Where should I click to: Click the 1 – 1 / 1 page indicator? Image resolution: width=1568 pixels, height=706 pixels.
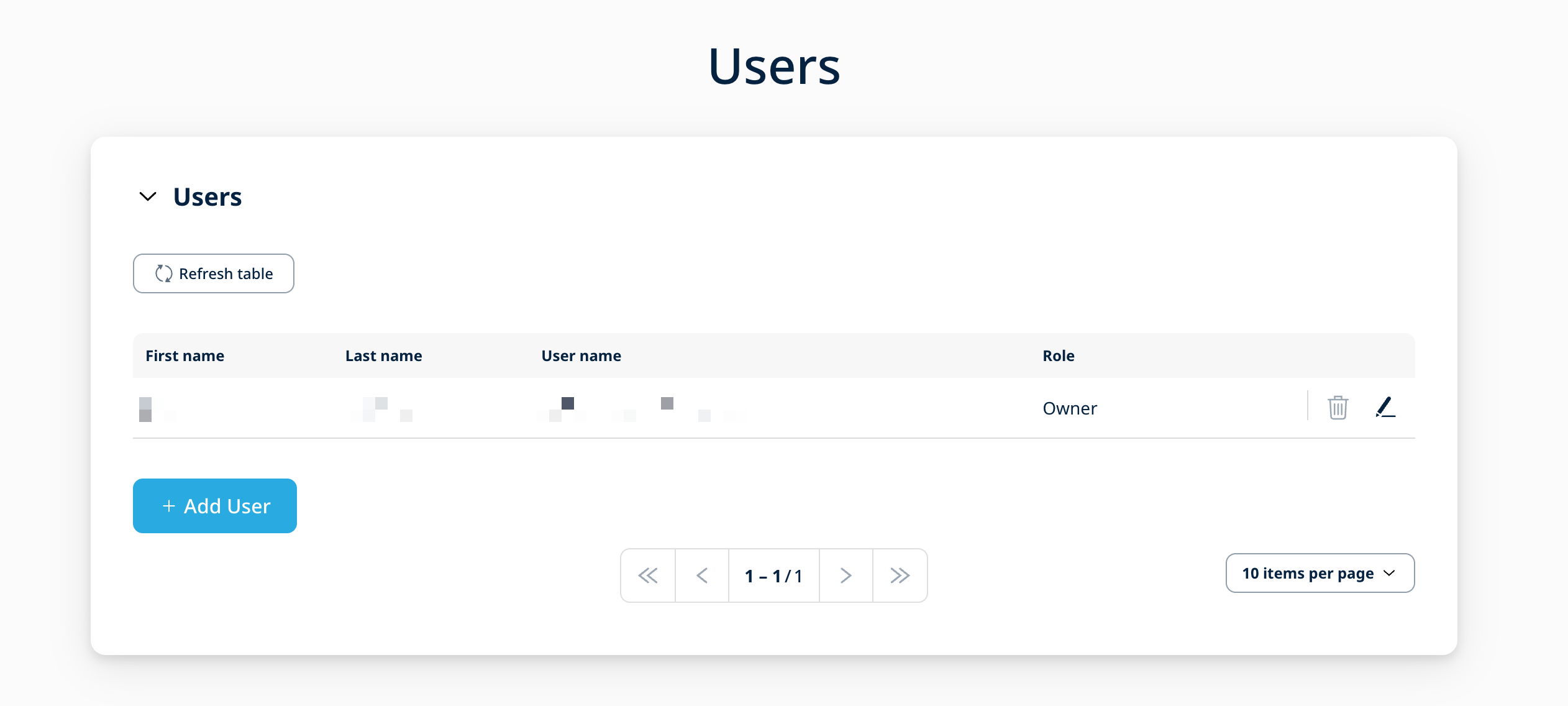pyautogui.click(x=773, y=575)
